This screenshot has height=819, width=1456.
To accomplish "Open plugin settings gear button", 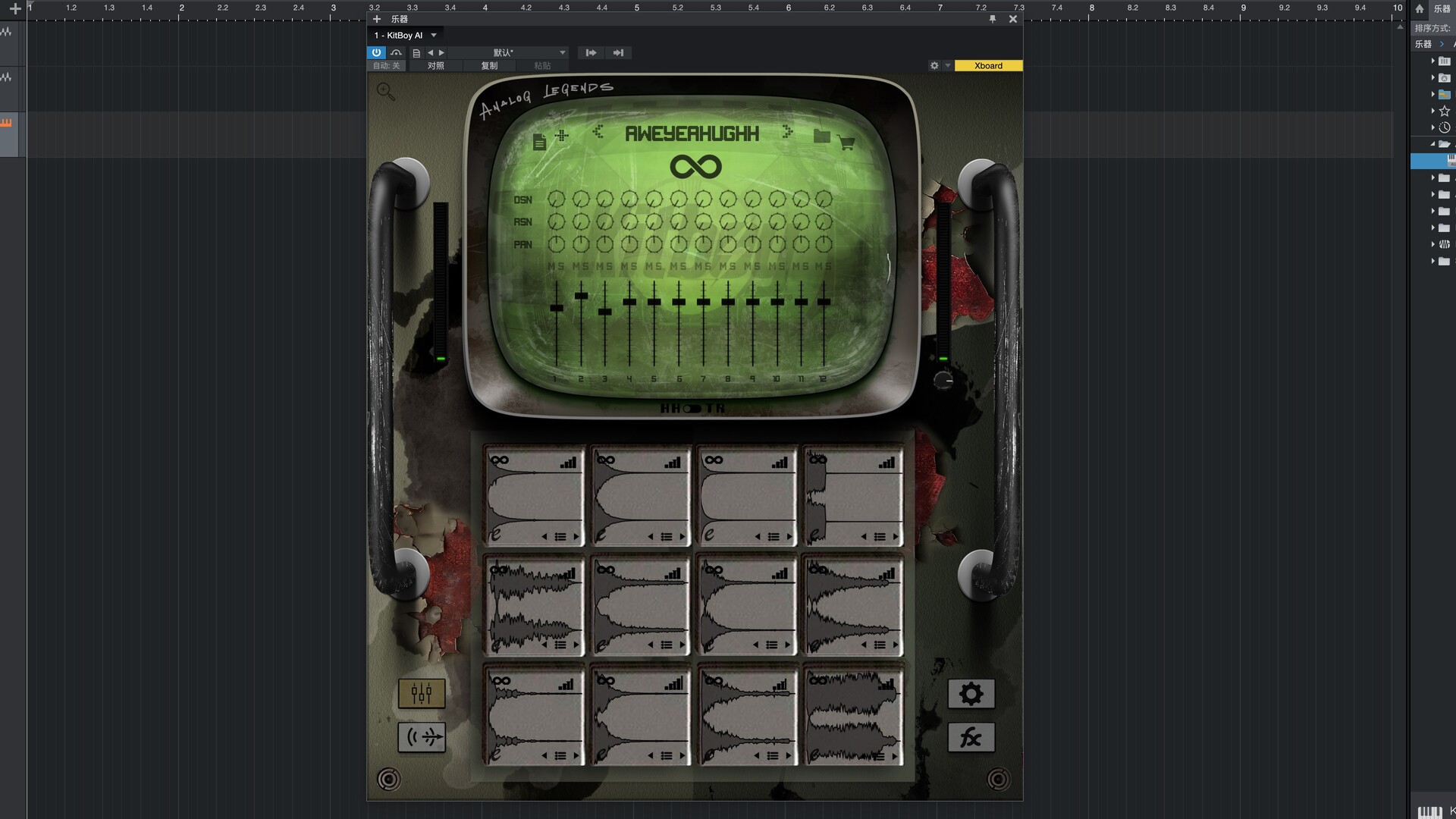I will coord(971,694).
